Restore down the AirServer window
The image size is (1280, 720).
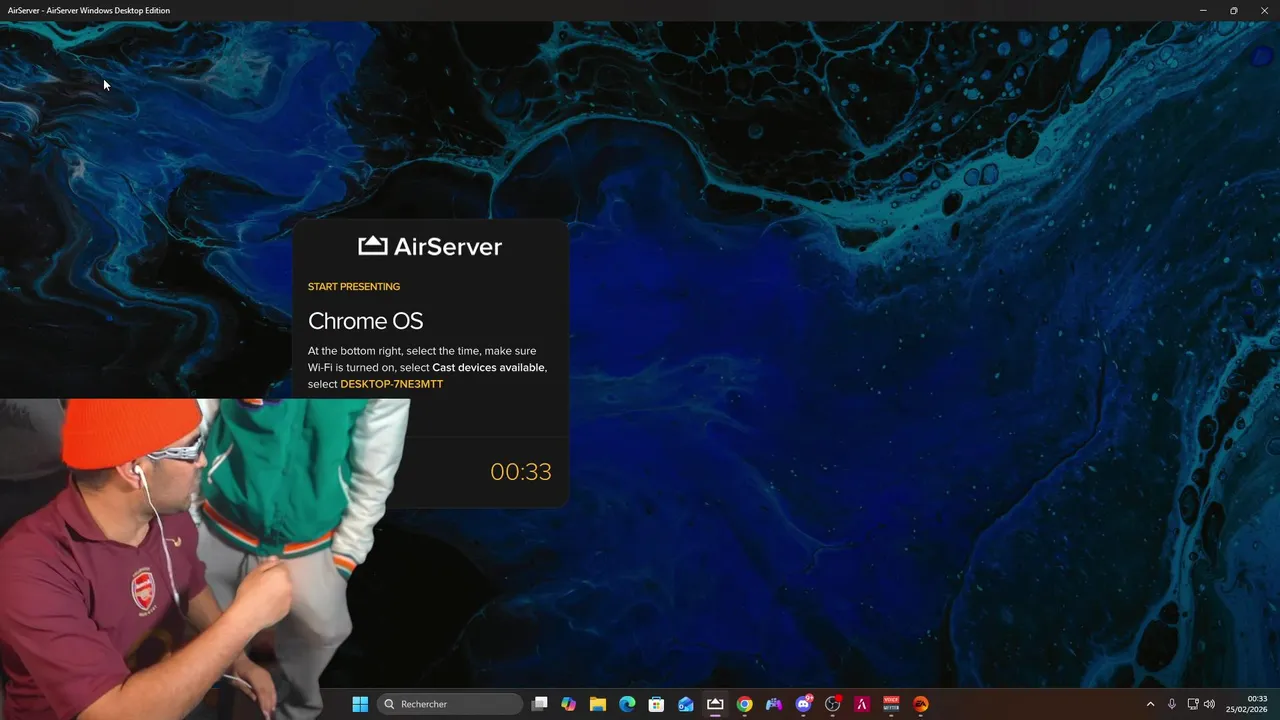tap(1233, 10)
